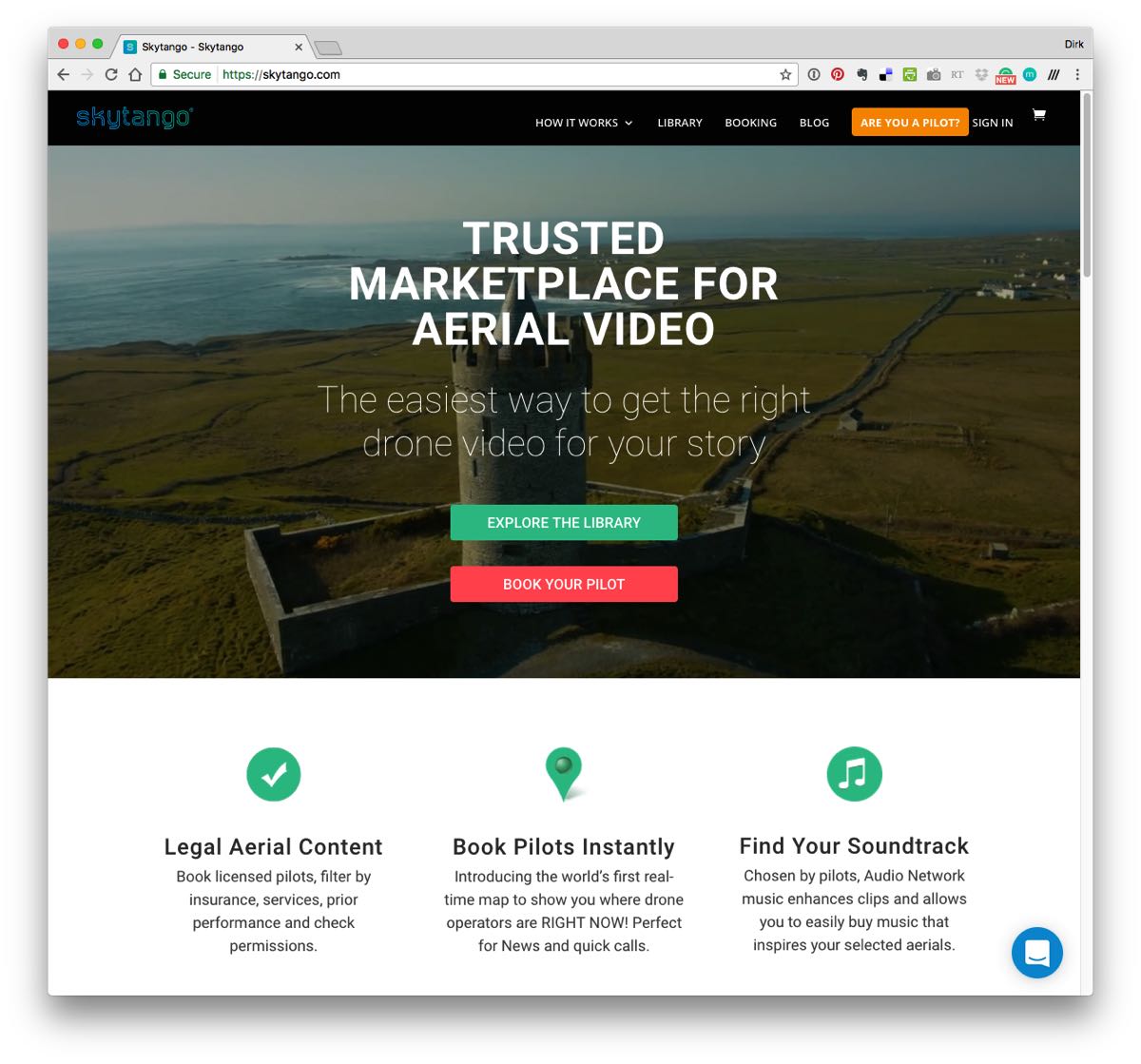Click Explore The Library button

(x=564, y=523)
